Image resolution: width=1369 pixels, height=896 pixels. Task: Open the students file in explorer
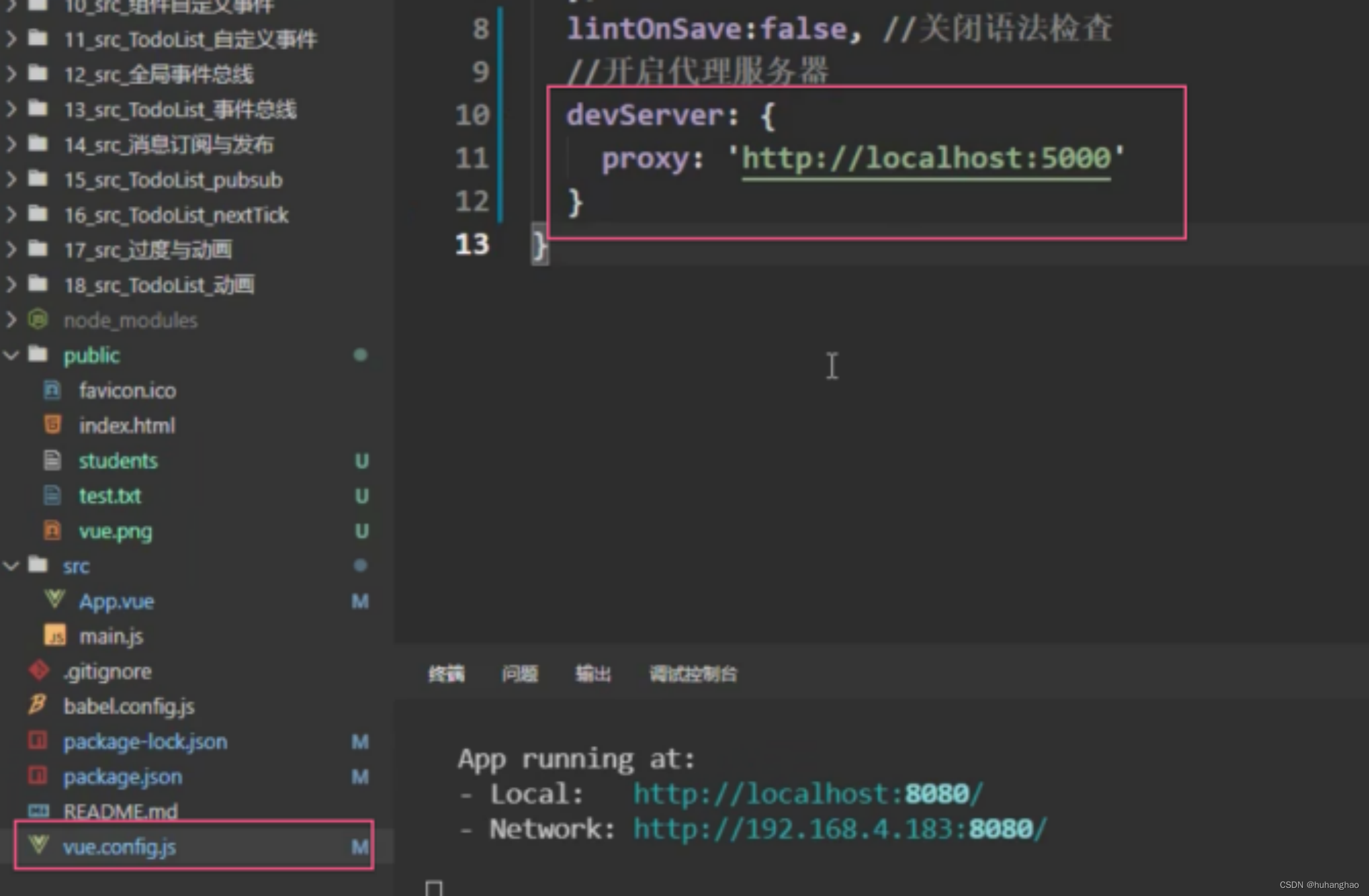[x=118, y=461]
